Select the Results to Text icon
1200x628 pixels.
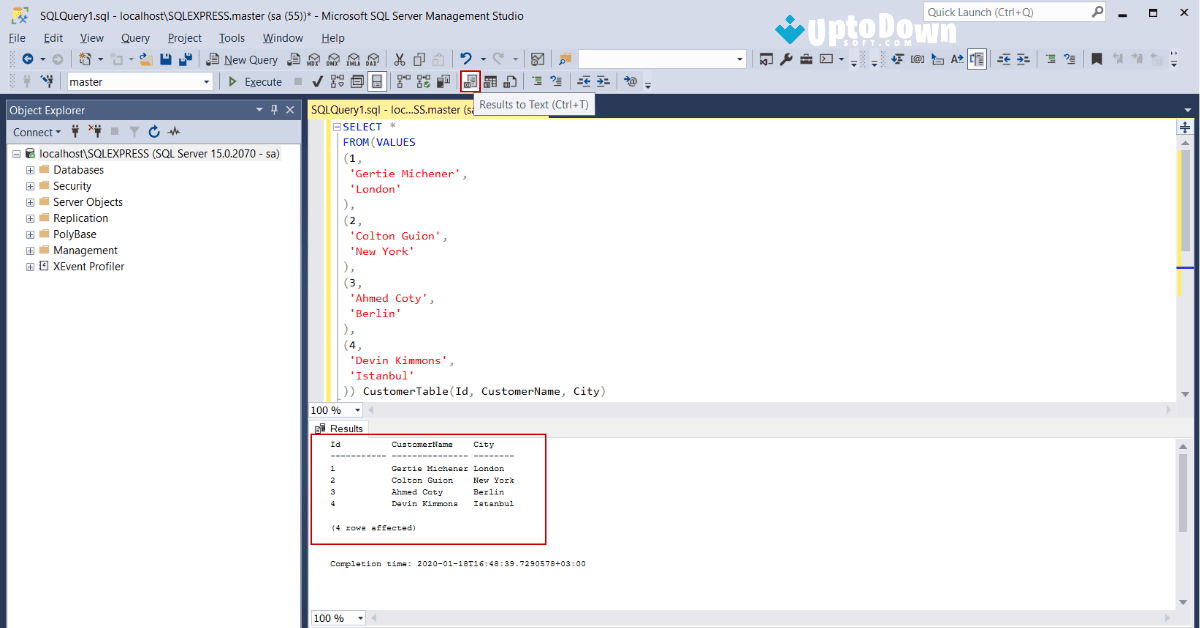(x=470, y=81)
